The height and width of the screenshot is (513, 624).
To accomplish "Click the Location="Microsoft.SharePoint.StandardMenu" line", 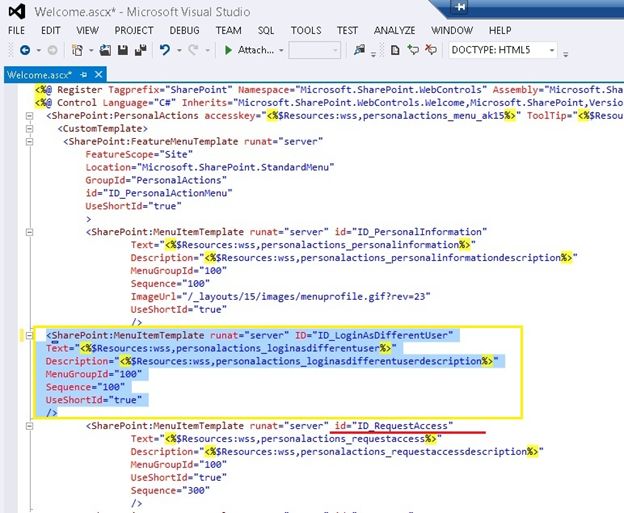I will pos(210,167).
